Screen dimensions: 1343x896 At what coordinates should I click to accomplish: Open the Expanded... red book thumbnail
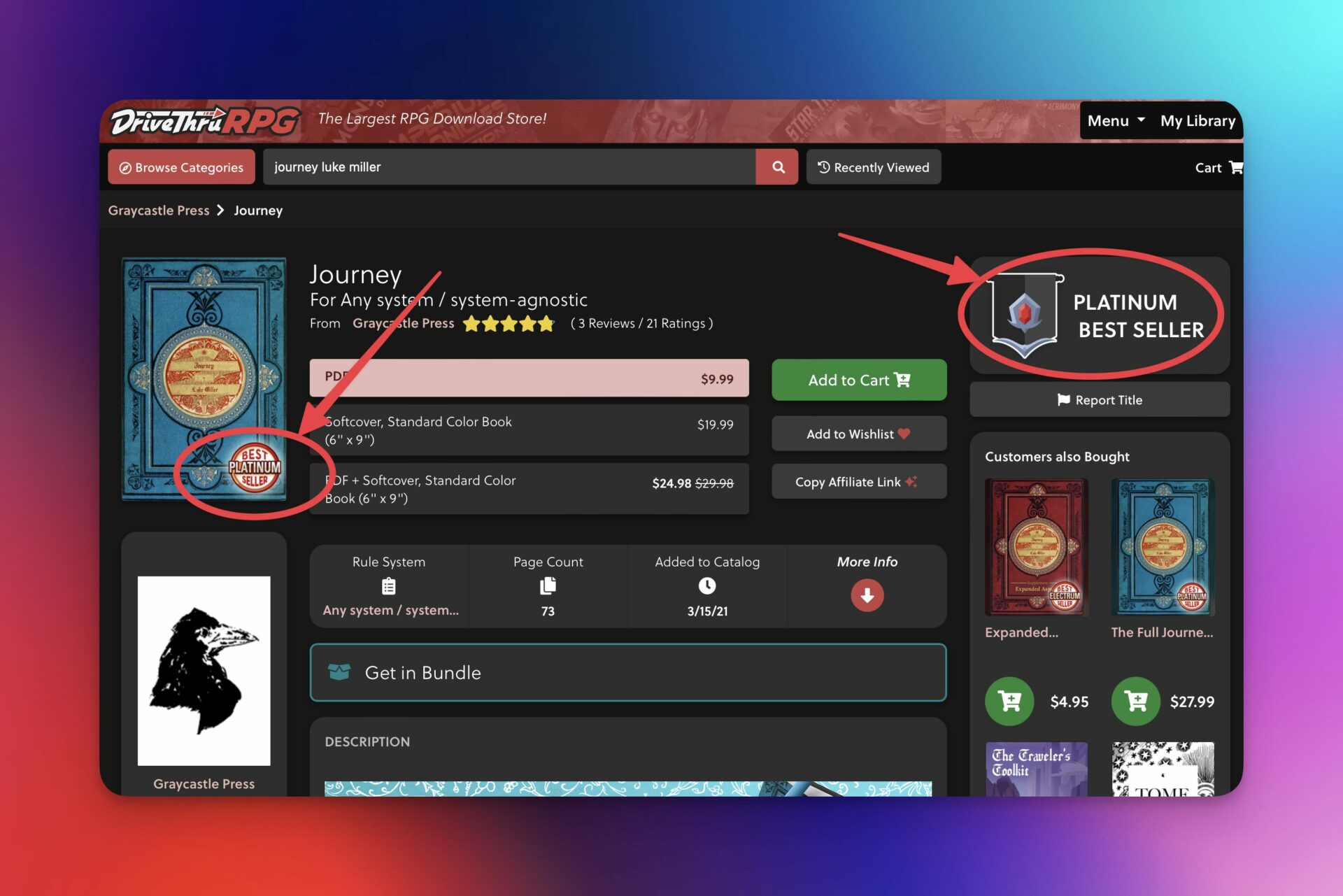click(1036, 547)
